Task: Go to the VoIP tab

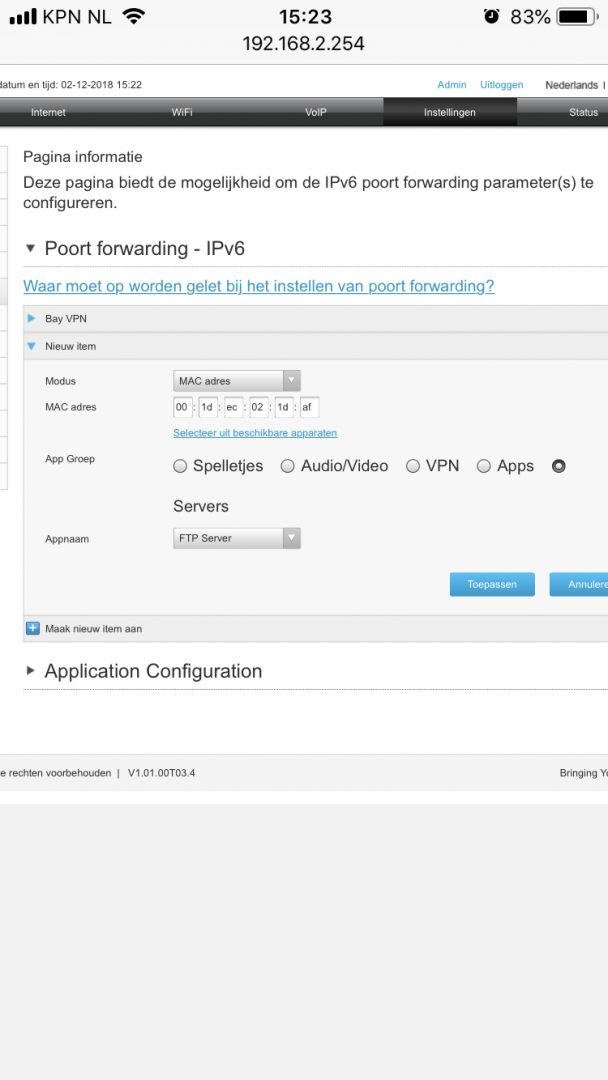Action: coord(316,112)
